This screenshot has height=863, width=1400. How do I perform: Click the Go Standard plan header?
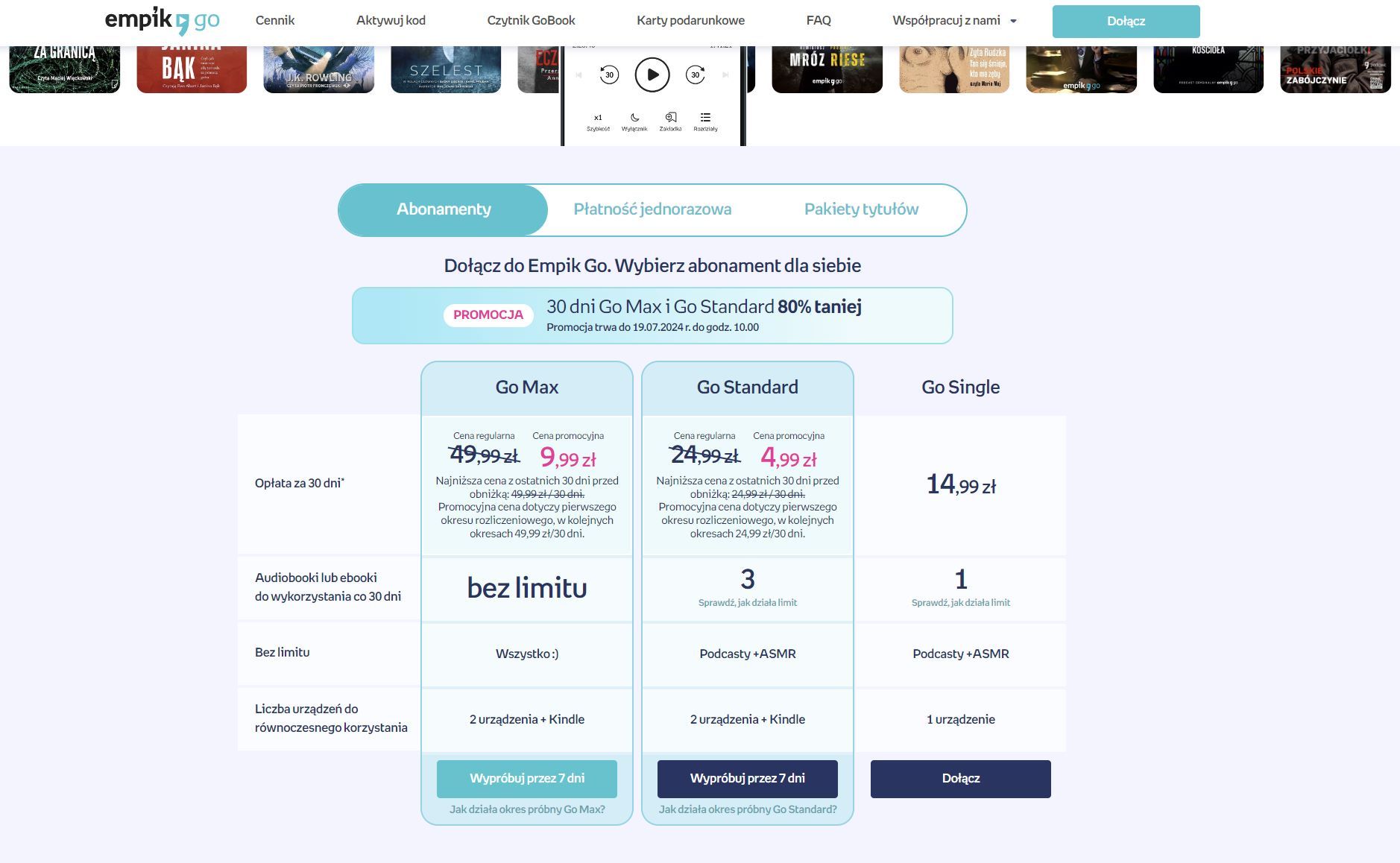(x=748, y=388)
